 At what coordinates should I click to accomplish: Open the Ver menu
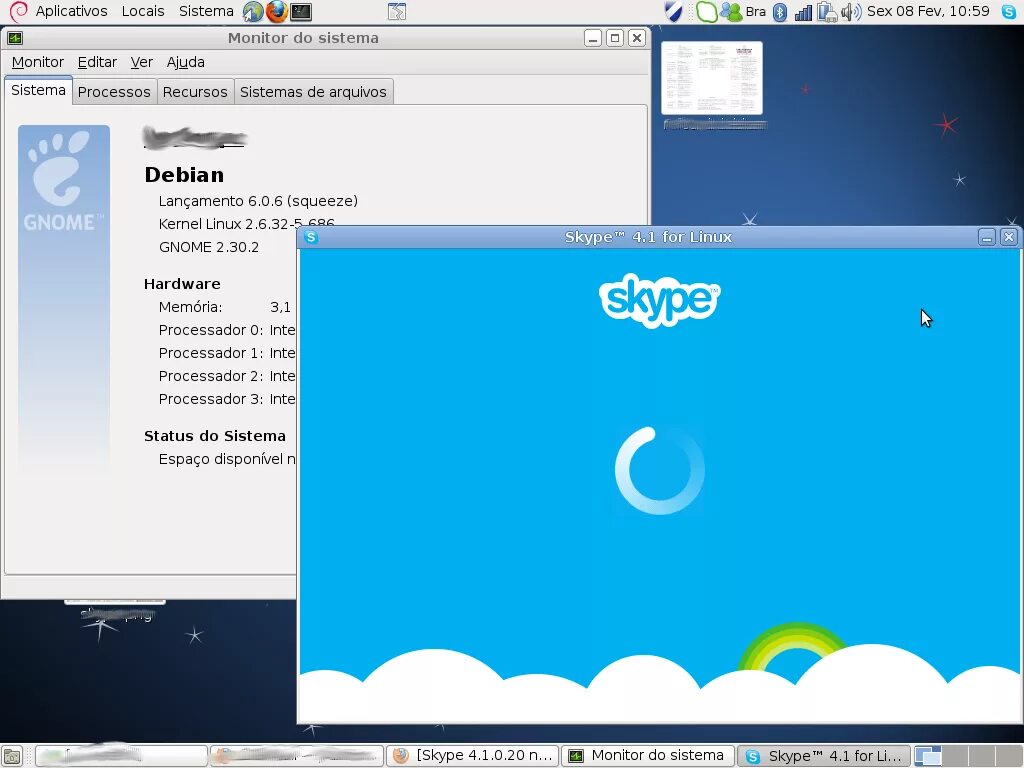pos(142,62)
